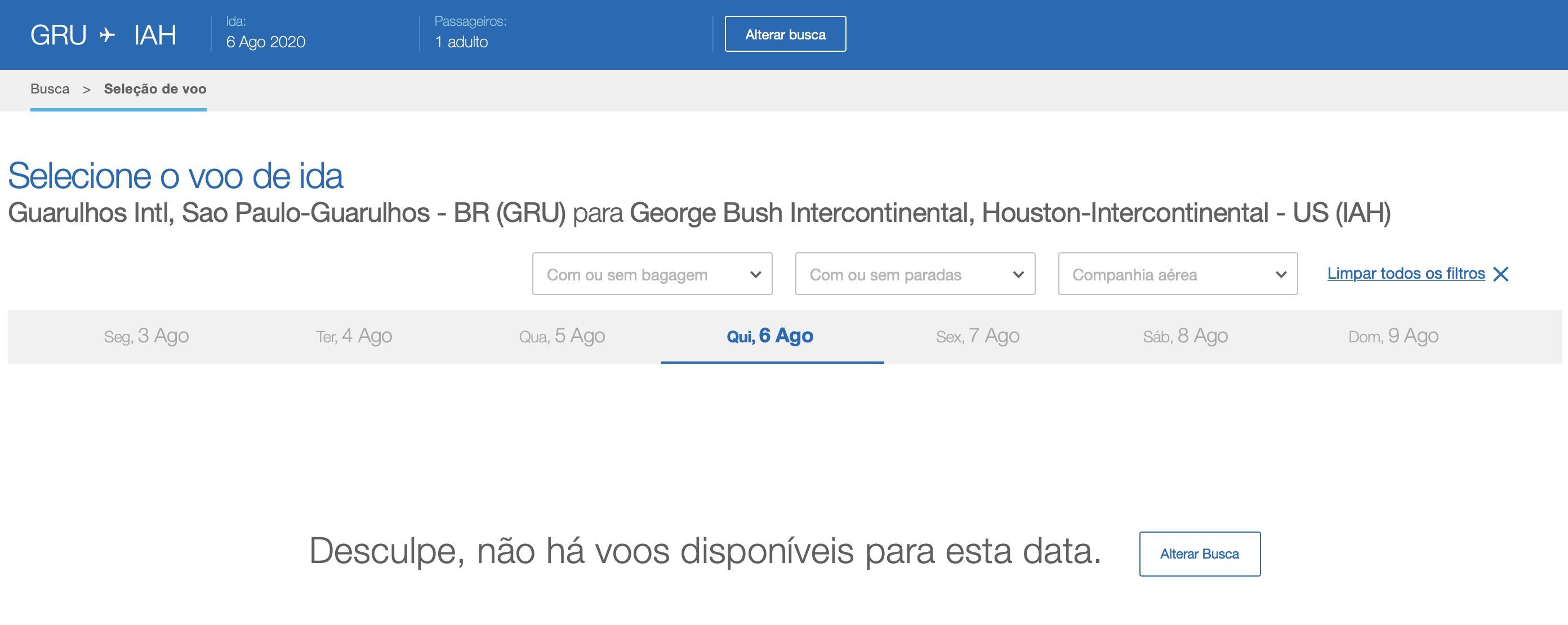Click the Alterar busca button in the header

click(785, 34)
